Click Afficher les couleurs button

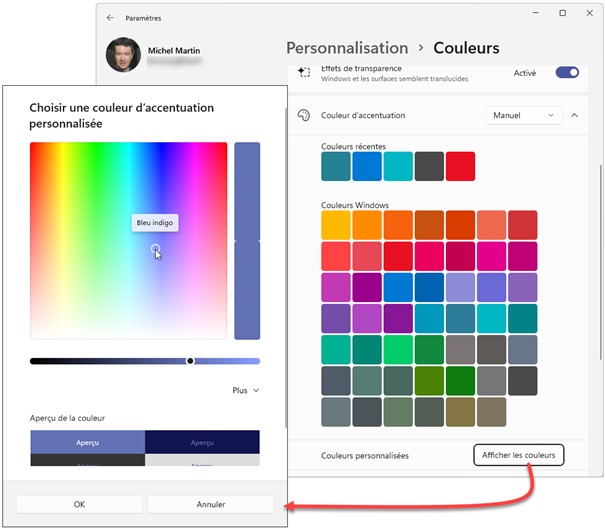518,456
